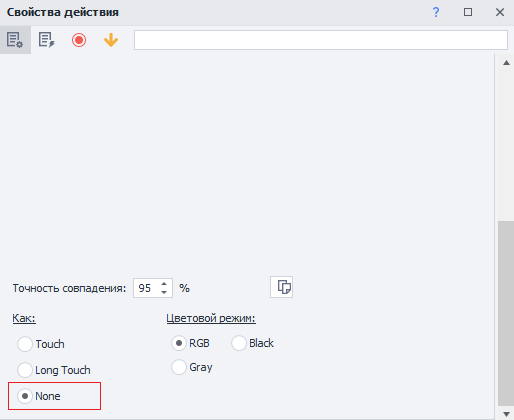Decrease match accuracy with down arrow
Image resolution: width=514 pixels, height=420 pixels.
point(164,292)
